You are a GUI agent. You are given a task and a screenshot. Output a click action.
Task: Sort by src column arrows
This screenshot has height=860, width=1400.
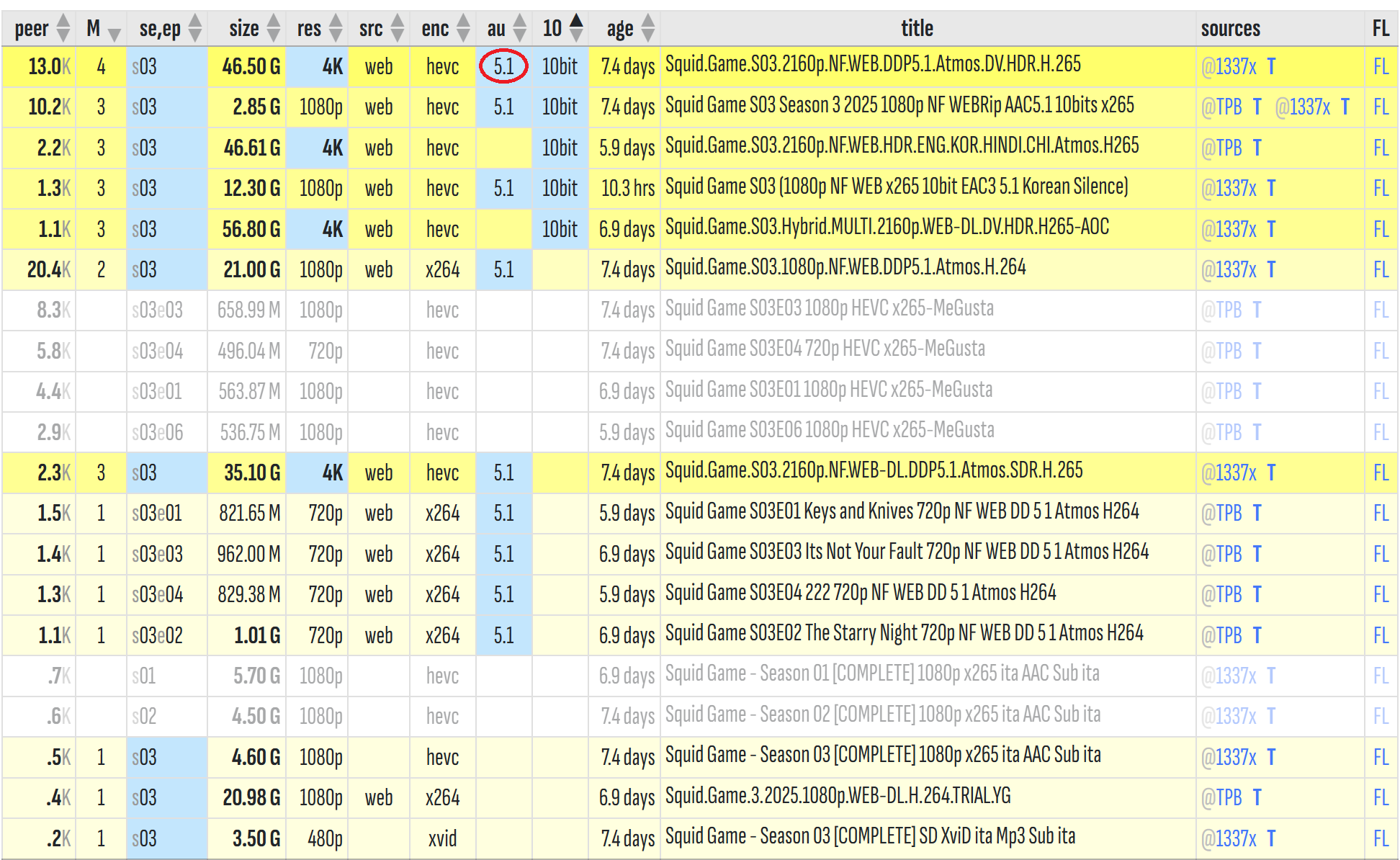pyautogui.click(x=398, y=29)
